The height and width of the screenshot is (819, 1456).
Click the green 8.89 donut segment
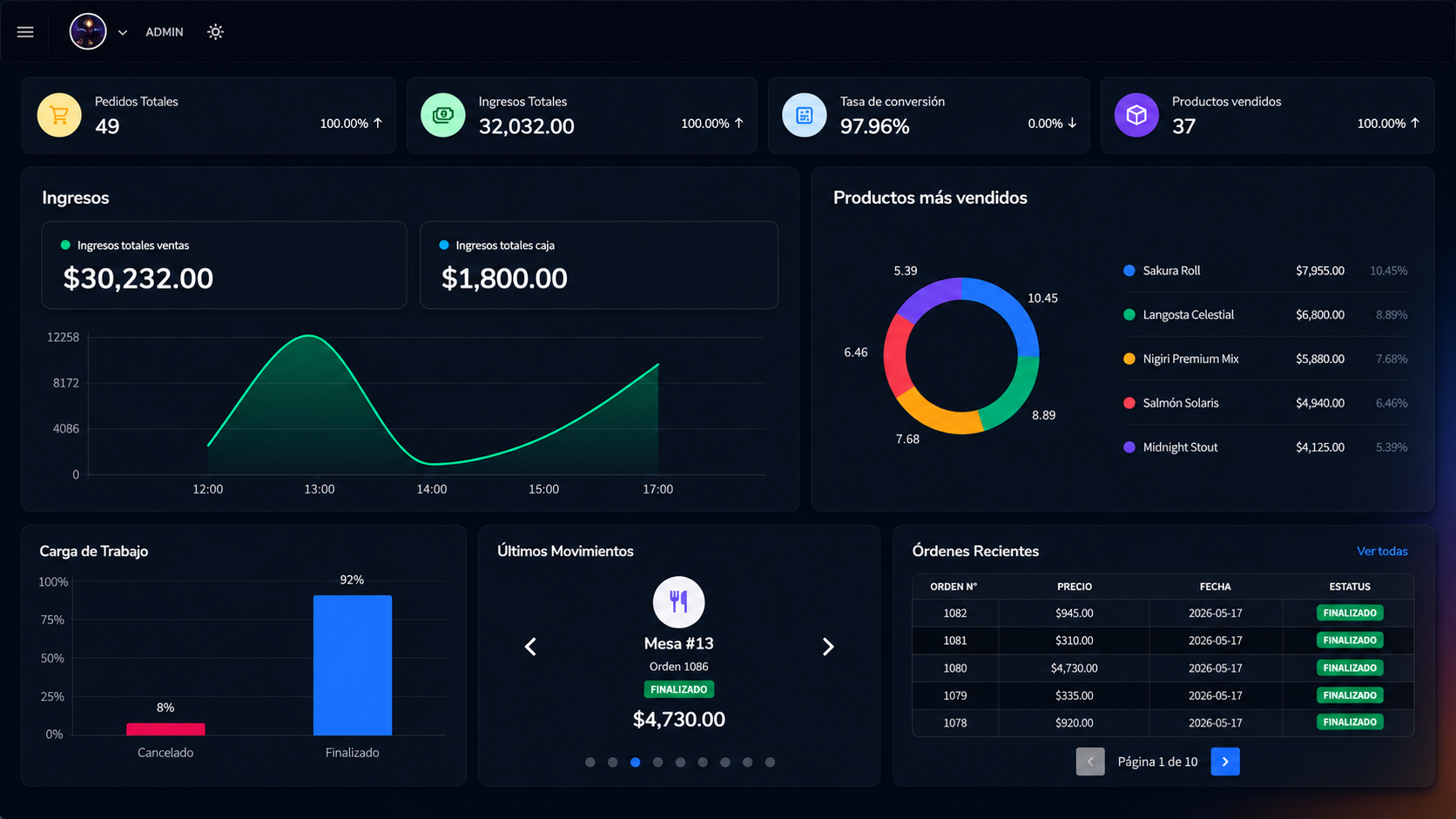tap(1014, 396)
